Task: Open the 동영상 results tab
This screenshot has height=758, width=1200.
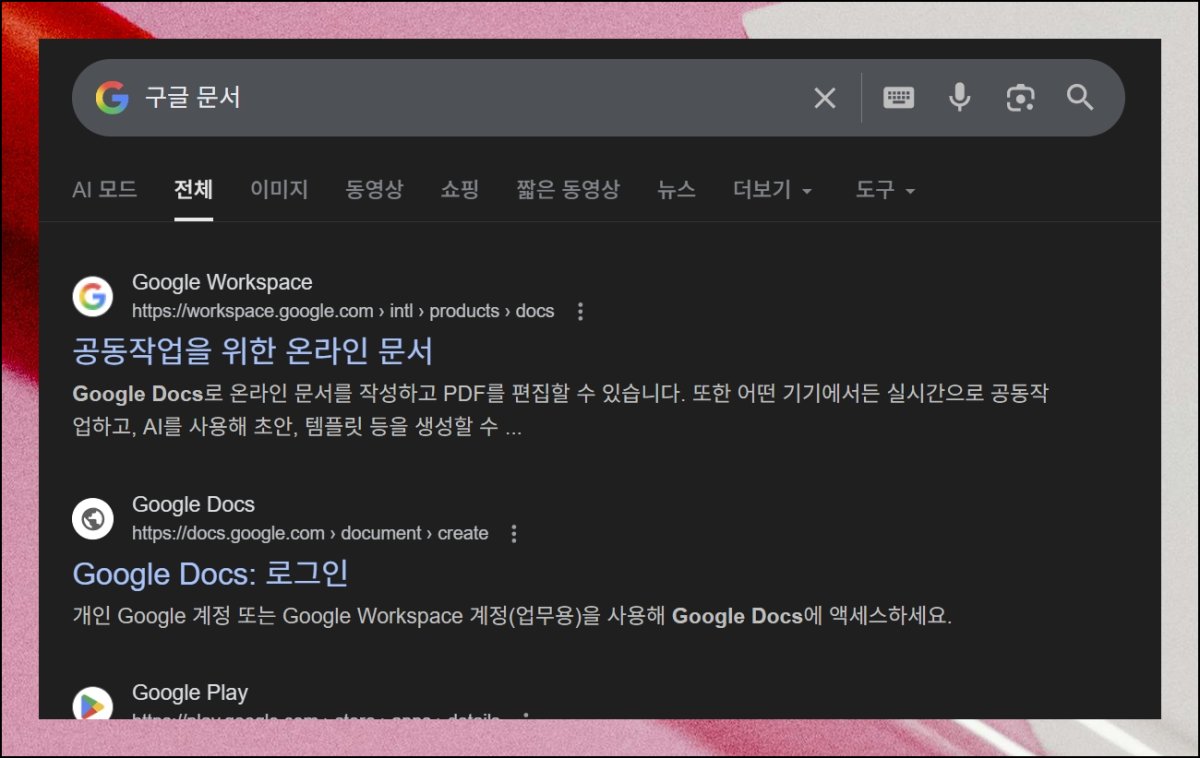Action: 374,189
